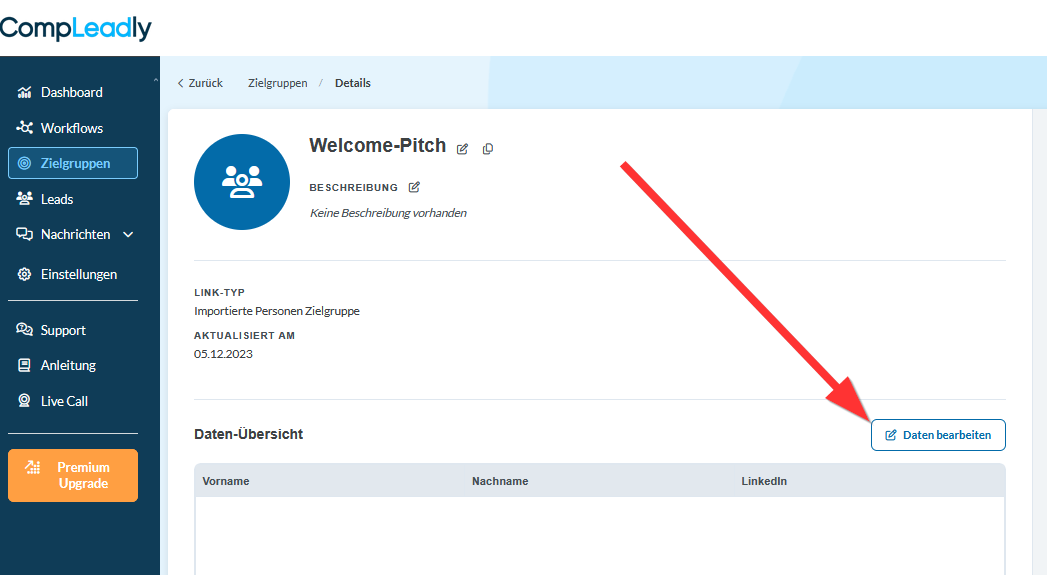This screenshot has width=1047, height=575.
Task: Click the Vorname column header
Action: (x=226, y=481)
